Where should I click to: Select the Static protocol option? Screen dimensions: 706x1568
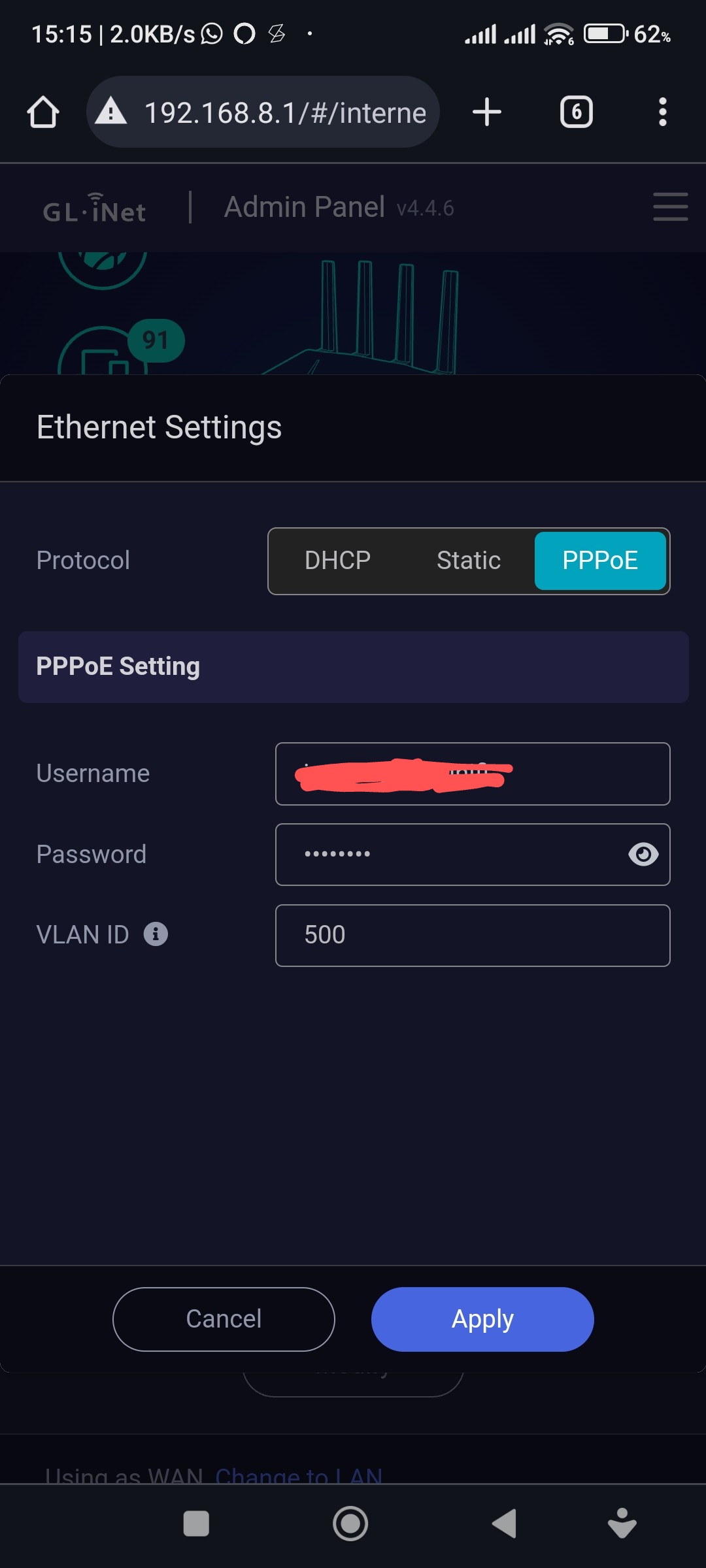[469, 561]
